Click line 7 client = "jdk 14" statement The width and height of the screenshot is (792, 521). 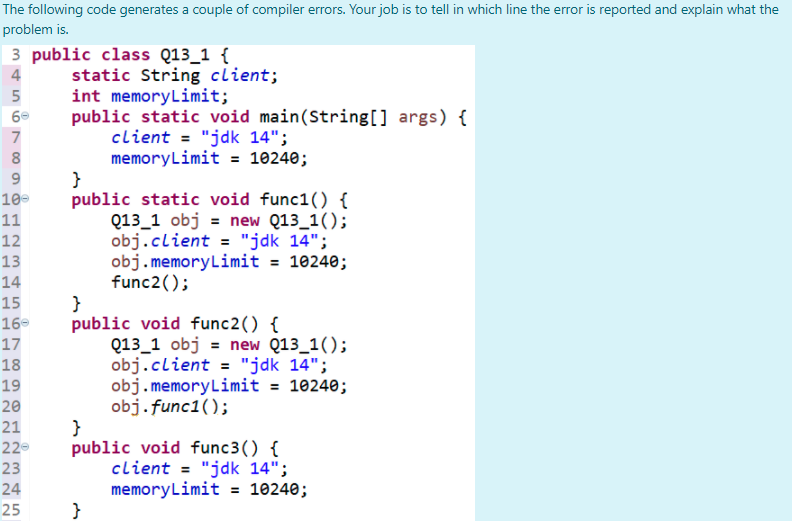tap(200, 137)
